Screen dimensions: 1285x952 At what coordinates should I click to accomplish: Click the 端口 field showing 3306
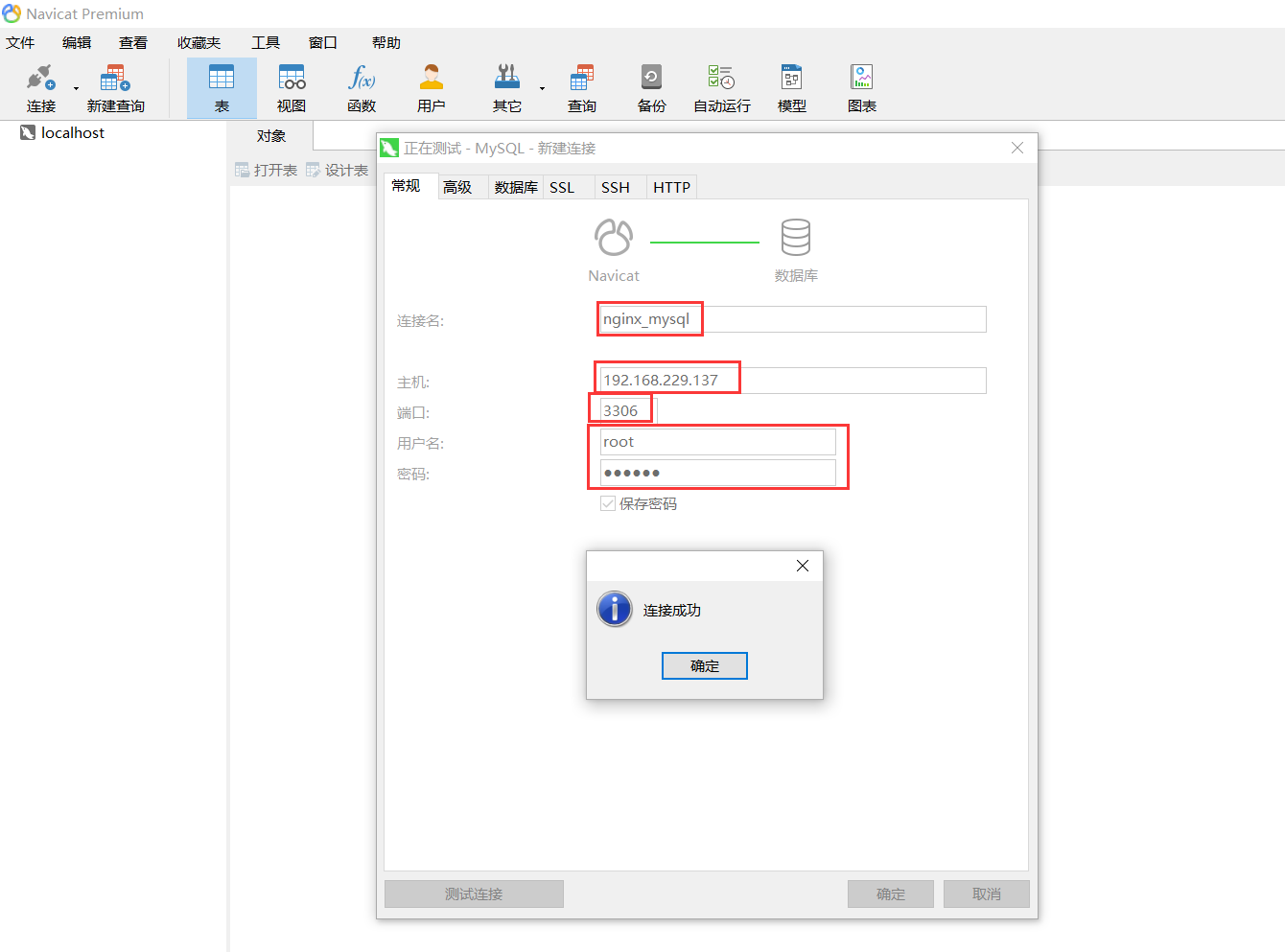[x=628, y=410]
